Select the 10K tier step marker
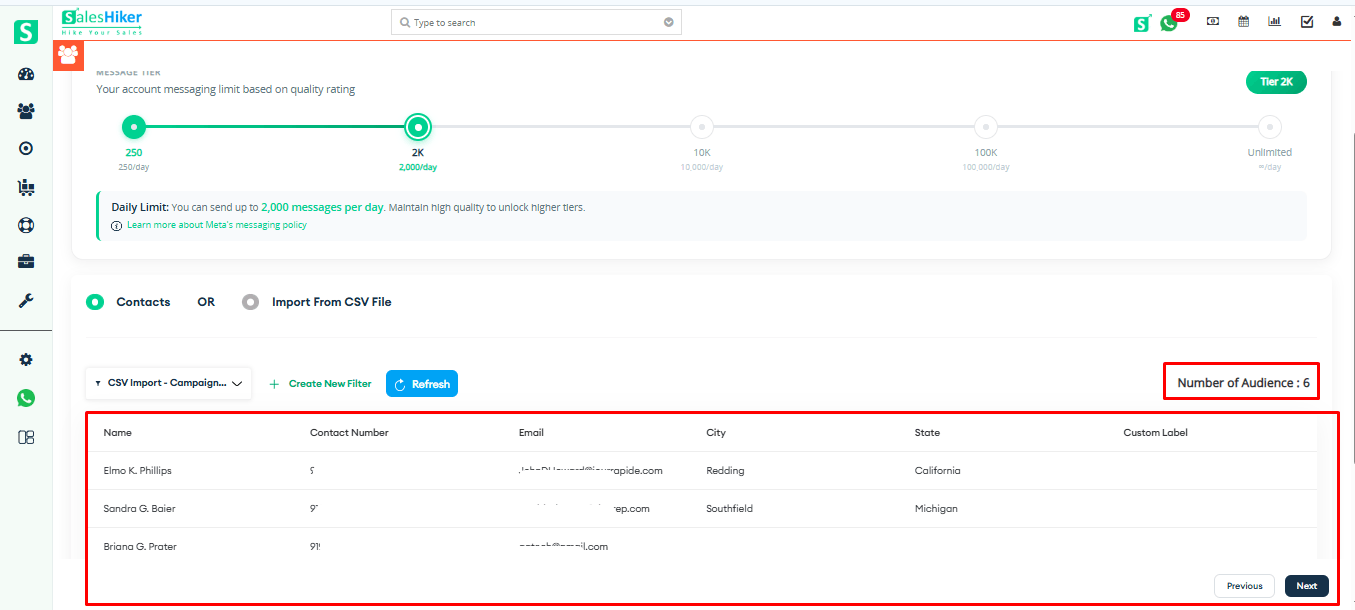 702,127
